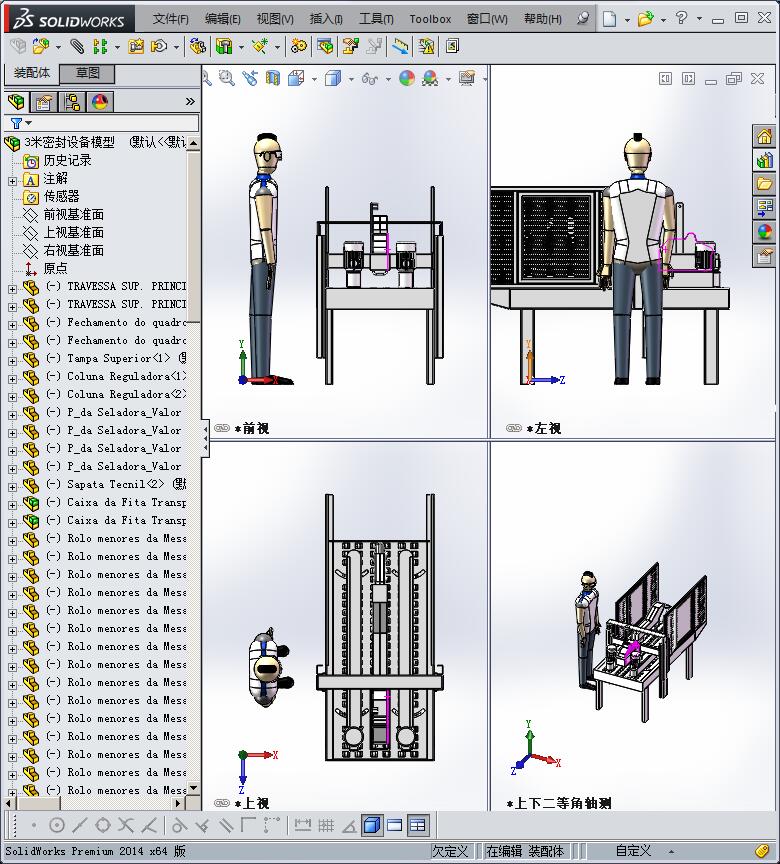This screenshot has height=864, width=780.
Task: Click the Insert Components toolbar icon
Action: coord(41,46)
